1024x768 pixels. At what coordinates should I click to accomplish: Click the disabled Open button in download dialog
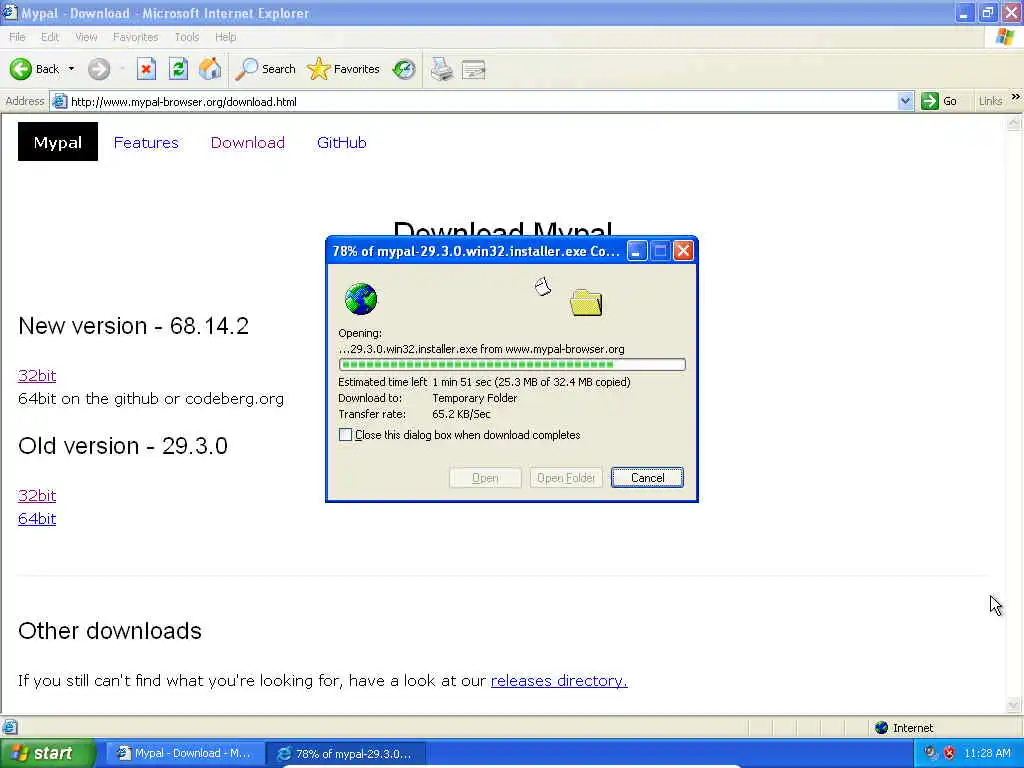coord(485,477)
